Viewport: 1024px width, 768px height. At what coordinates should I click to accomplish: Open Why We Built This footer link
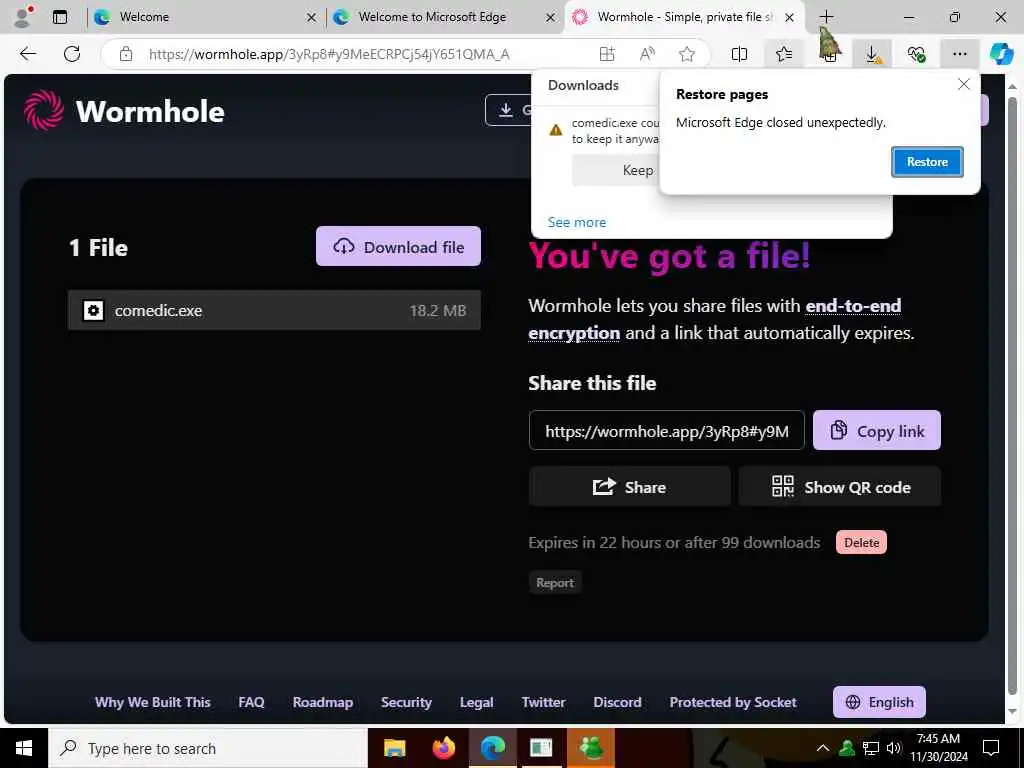point(153,702)
